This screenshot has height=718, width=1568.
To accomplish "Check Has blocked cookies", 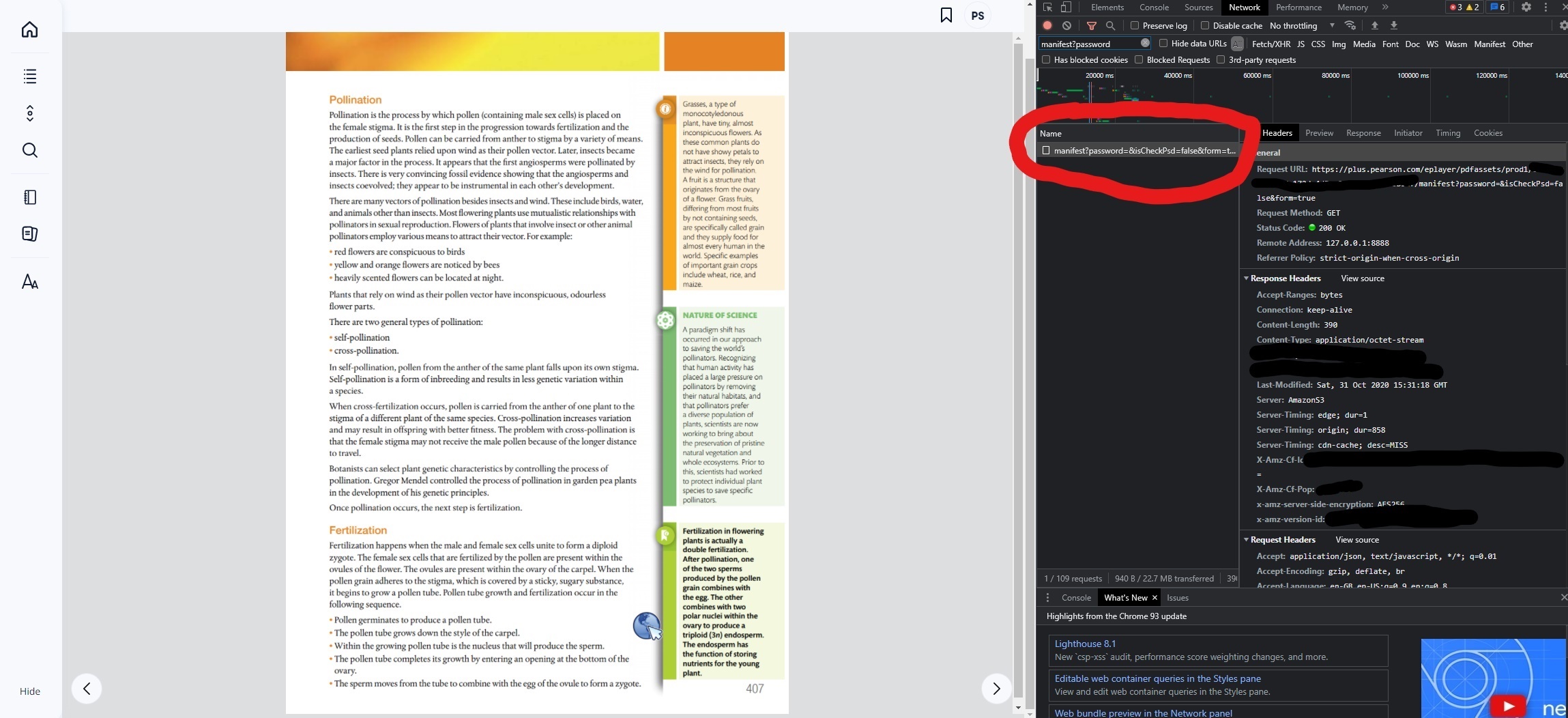I will coord(1046,59).
